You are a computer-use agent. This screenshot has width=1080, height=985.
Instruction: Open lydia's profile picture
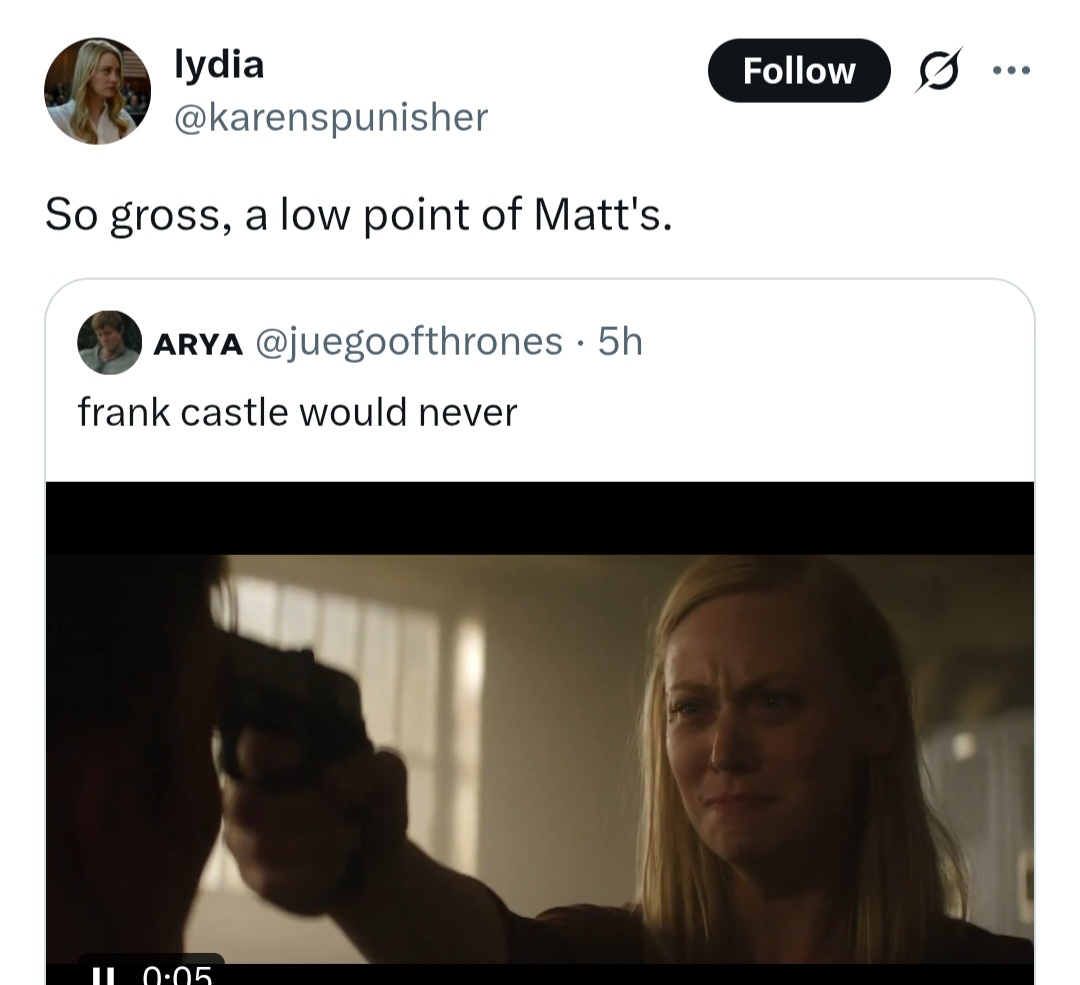click(x=97, y=91)
